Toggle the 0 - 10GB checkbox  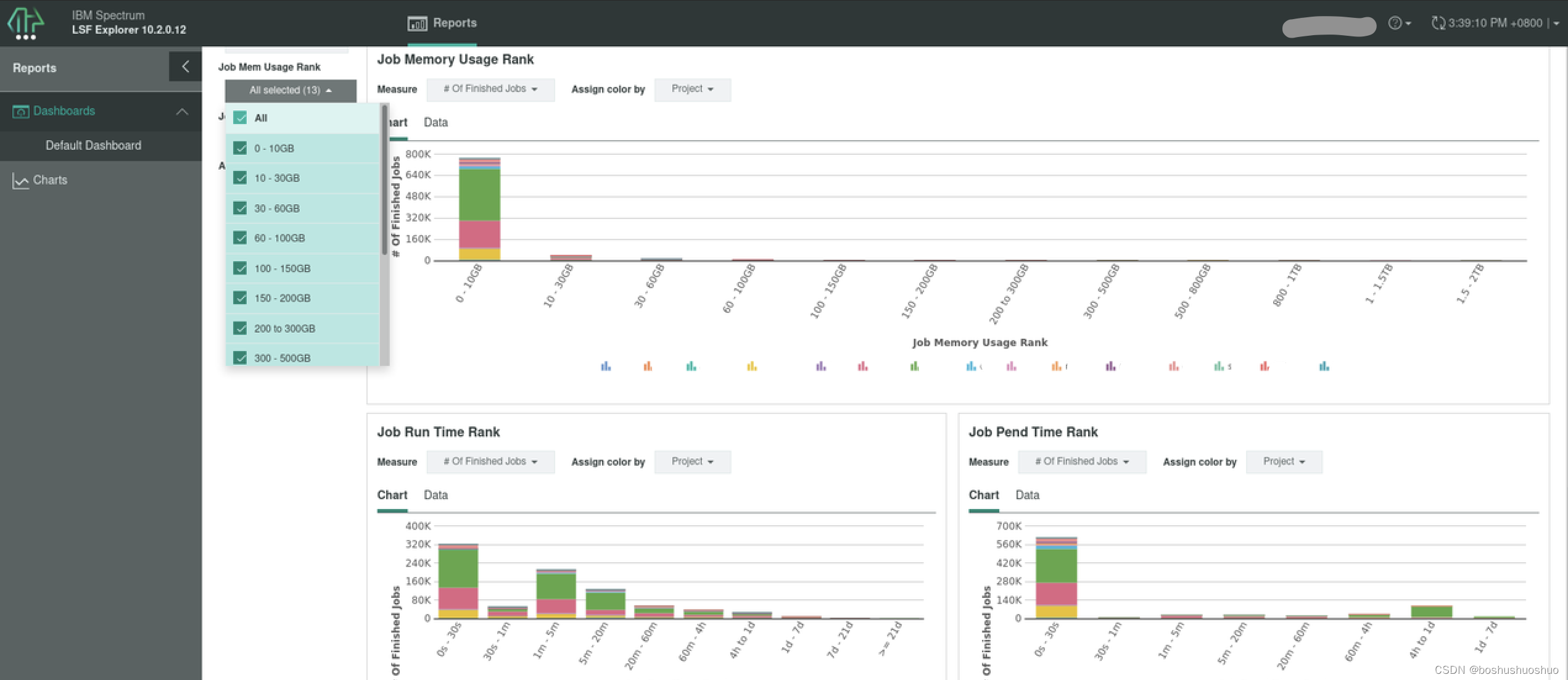(241, 148)
